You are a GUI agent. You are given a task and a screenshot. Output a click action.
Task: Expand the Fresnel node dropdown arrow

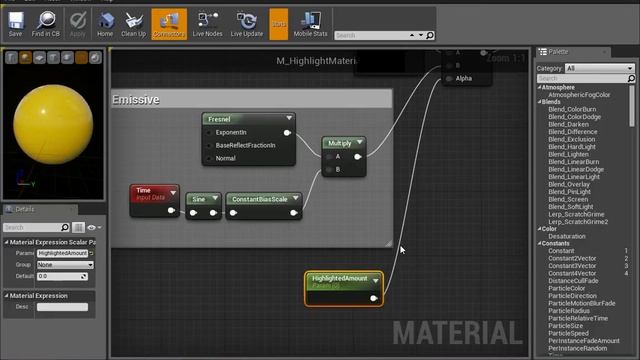(x=289, y=118)
